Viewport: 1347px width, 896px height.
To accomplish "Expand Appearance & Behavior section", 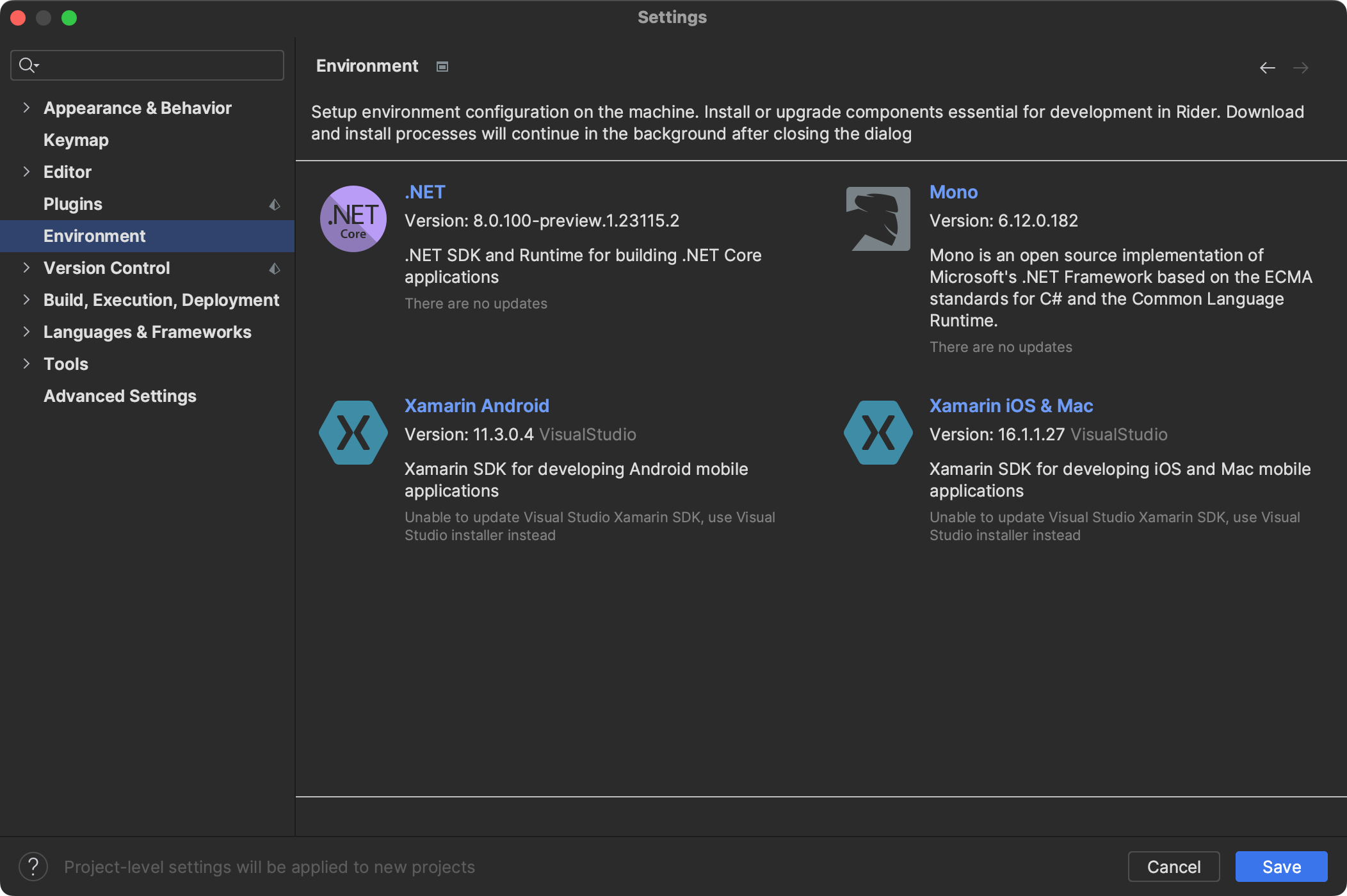I will (x=26, y=108).
